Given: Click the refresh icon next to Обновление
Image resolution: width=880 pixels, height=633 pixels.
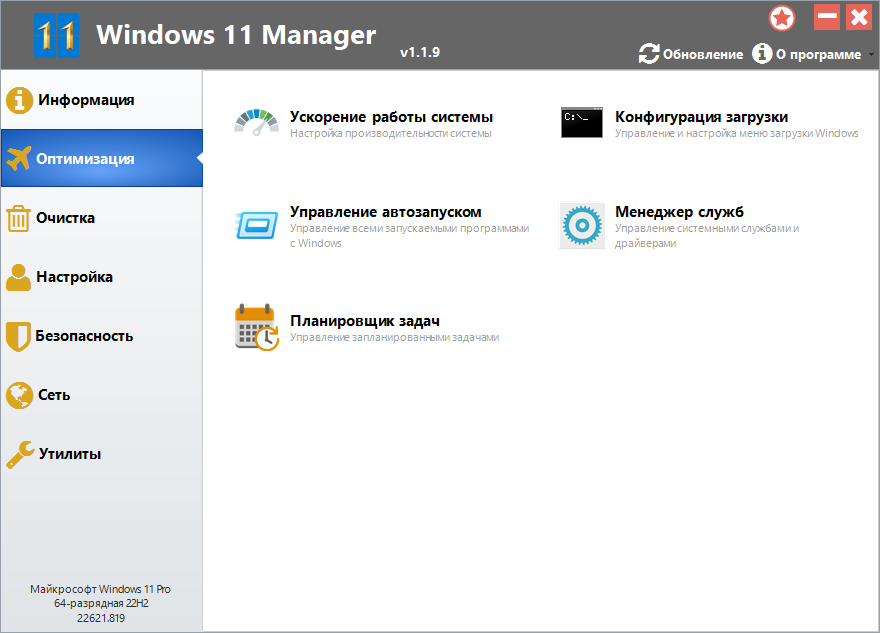Looking at the screenshot, I should click(648, 54).
